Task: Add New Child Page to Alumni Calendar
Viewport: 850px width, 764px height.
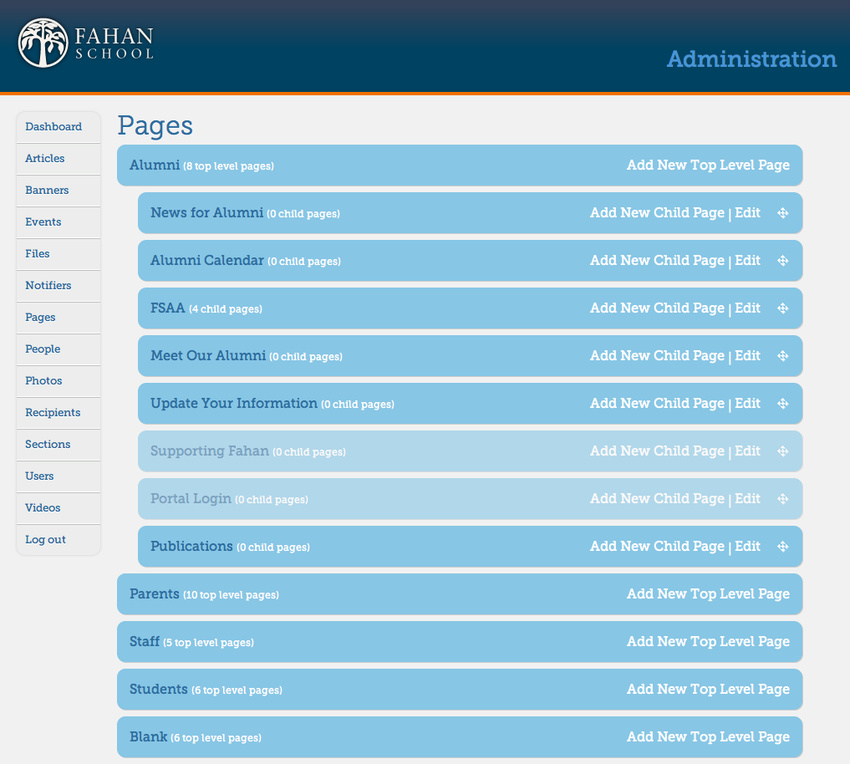Action: 657,261
